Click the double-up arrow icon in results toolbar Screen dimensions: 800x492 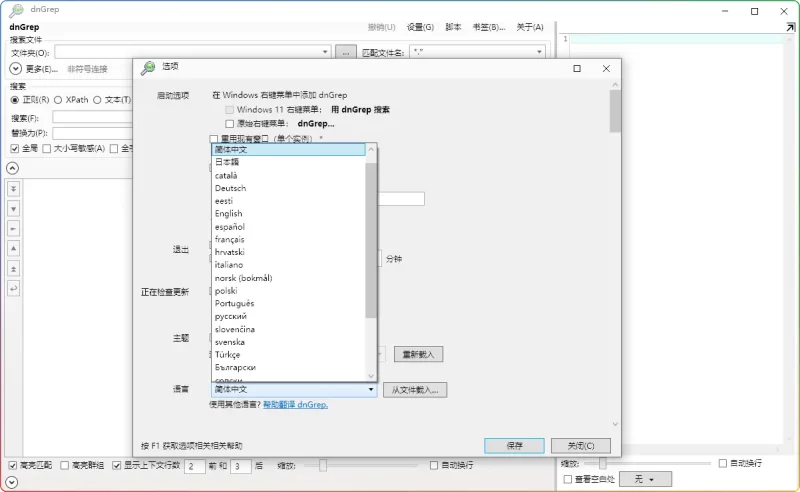14,268
